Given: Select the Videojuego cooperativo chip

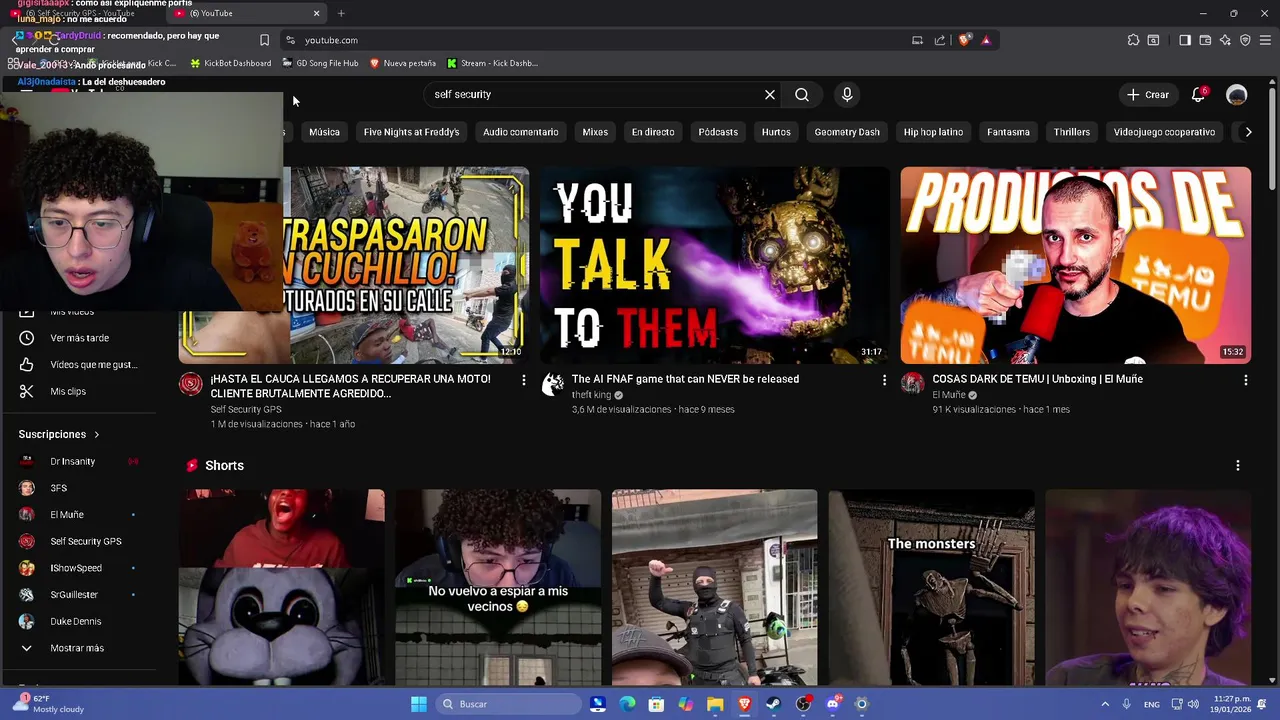Looking at the screenshot, I should [1164, 132].
